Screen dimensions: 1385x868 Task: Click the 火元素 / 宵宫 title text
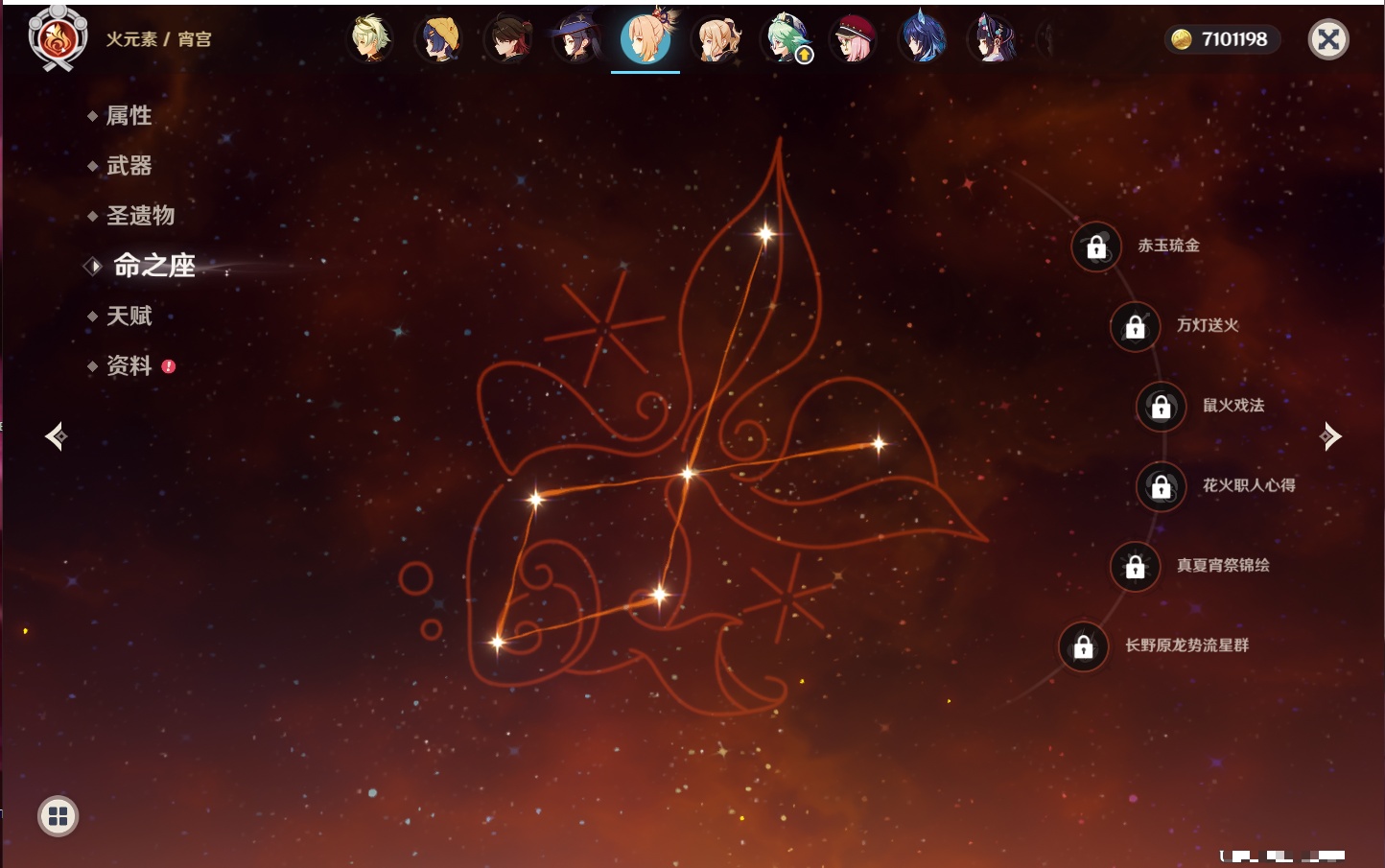pyautogui.click(x=158, y=39)
